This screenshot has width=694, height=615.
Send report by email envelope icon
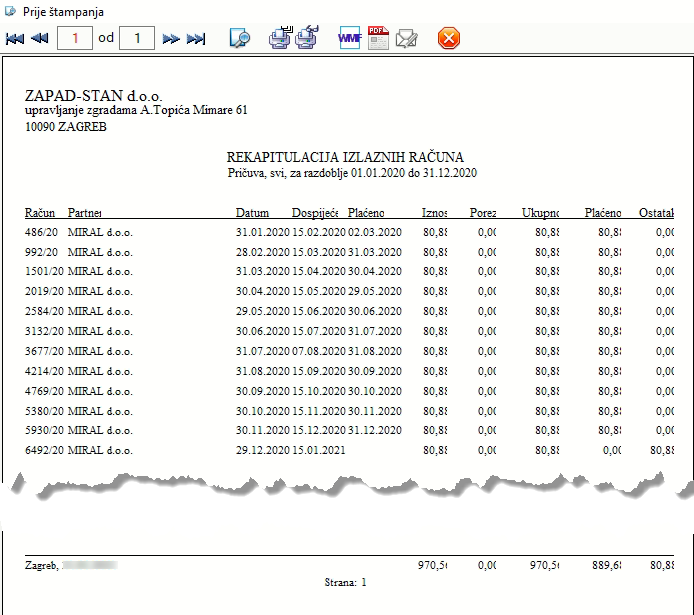406,38
